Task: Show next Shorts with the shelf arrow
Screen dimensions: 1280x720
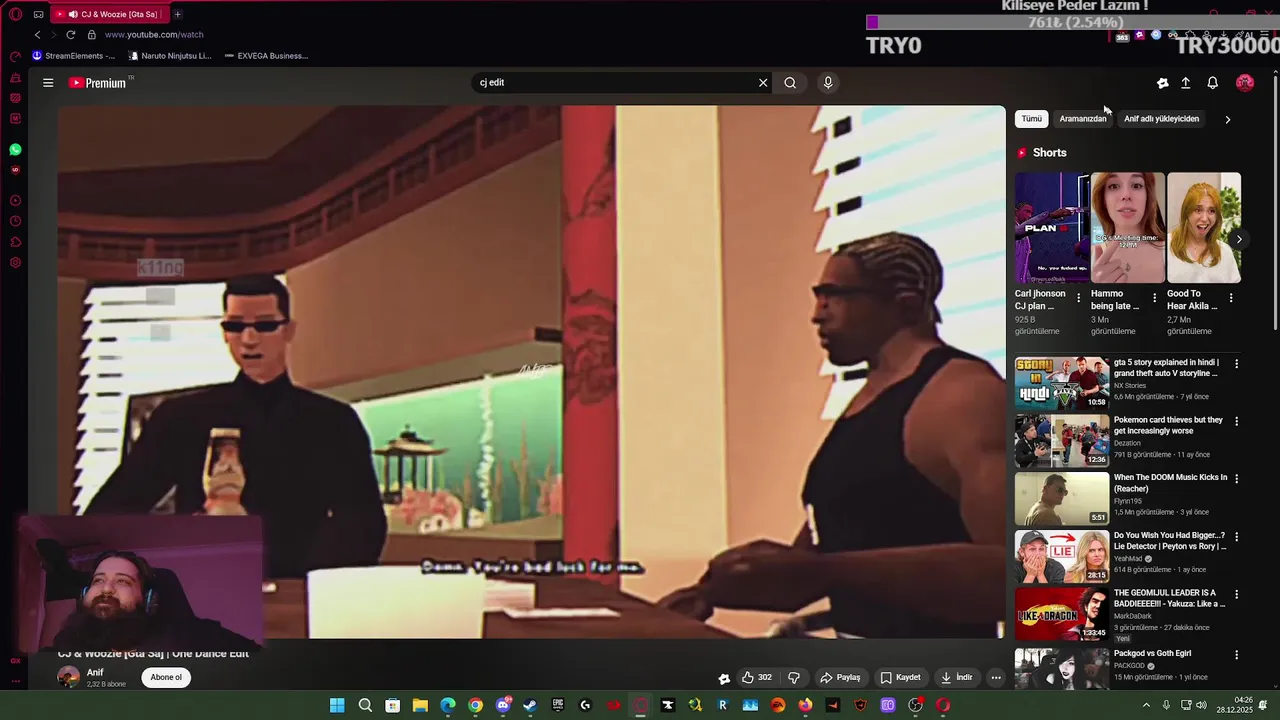Action: [1239, 239]
